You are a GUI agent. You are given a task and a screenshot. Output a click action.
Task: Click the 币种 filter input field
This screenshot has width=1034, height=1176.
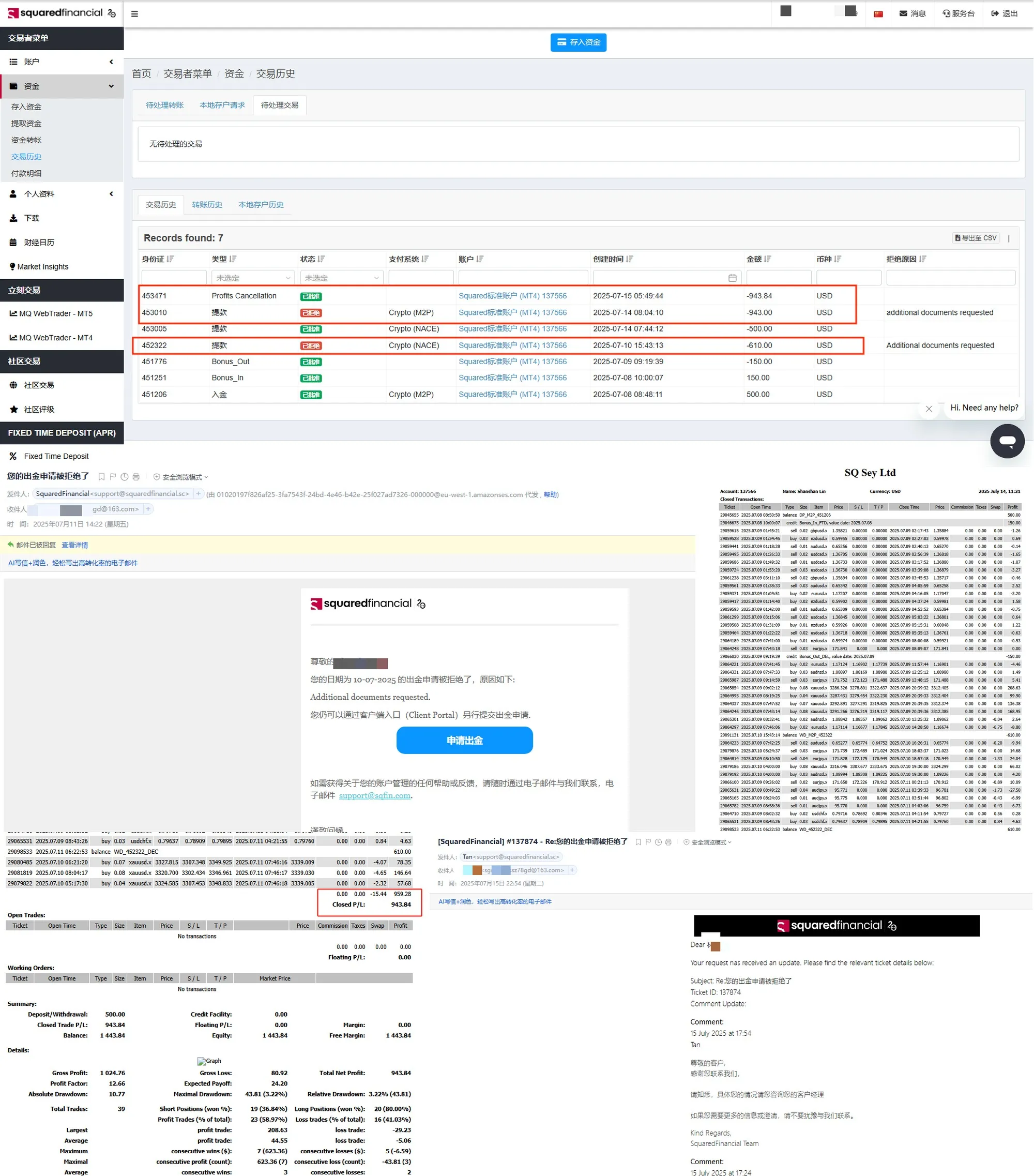click(848, 278)
